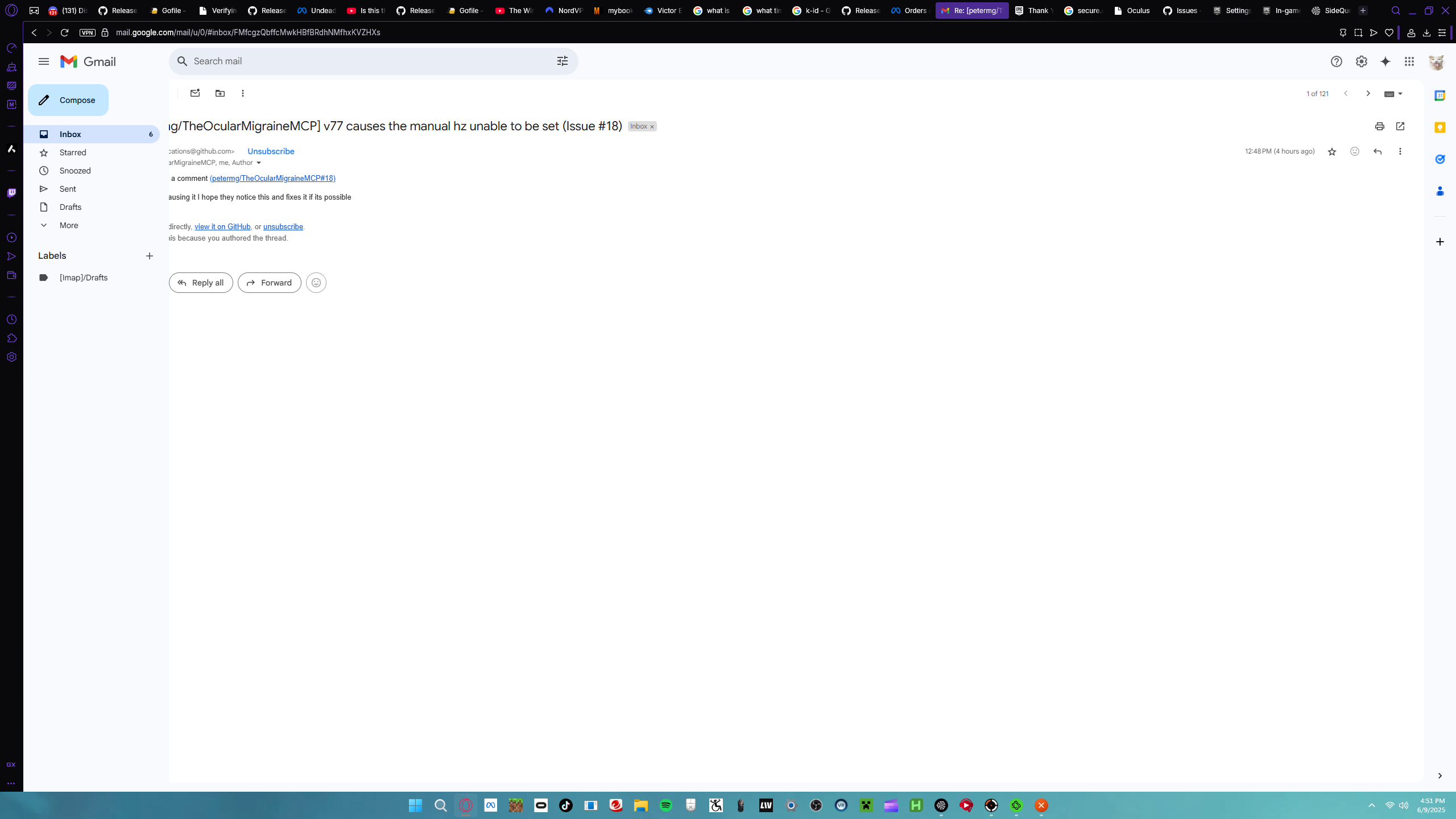
Task: Click the Move to folder icon
Action: pyautogui.click(x=220, y=93)
